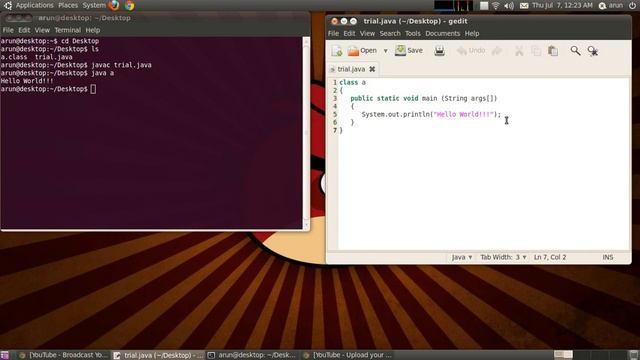Open Terminal Edit menu
The width and height of the screenshot is (640, 360).
[x=24, y=30]
